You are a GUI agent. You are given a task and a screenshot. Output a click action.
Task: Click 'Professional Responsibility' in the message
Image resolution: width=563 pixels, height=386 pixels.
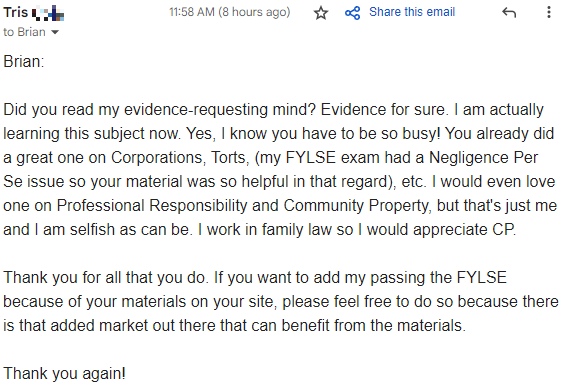click(x=152, y=205)
